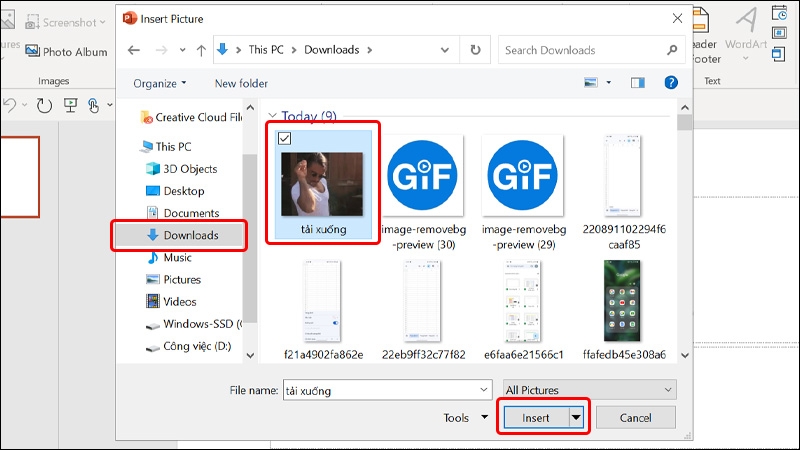Click the Insert button
Image resolution: width=800 pixels, height=450 pixels.
point(536,418)
